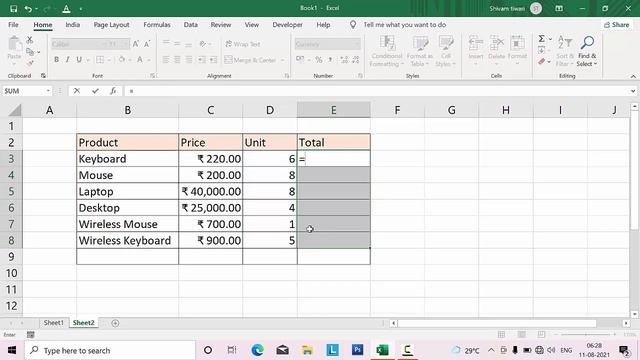Click the Tell me lightbulb icon
Viewport: 640px width, 360px height.
click(x=353, y=25)
